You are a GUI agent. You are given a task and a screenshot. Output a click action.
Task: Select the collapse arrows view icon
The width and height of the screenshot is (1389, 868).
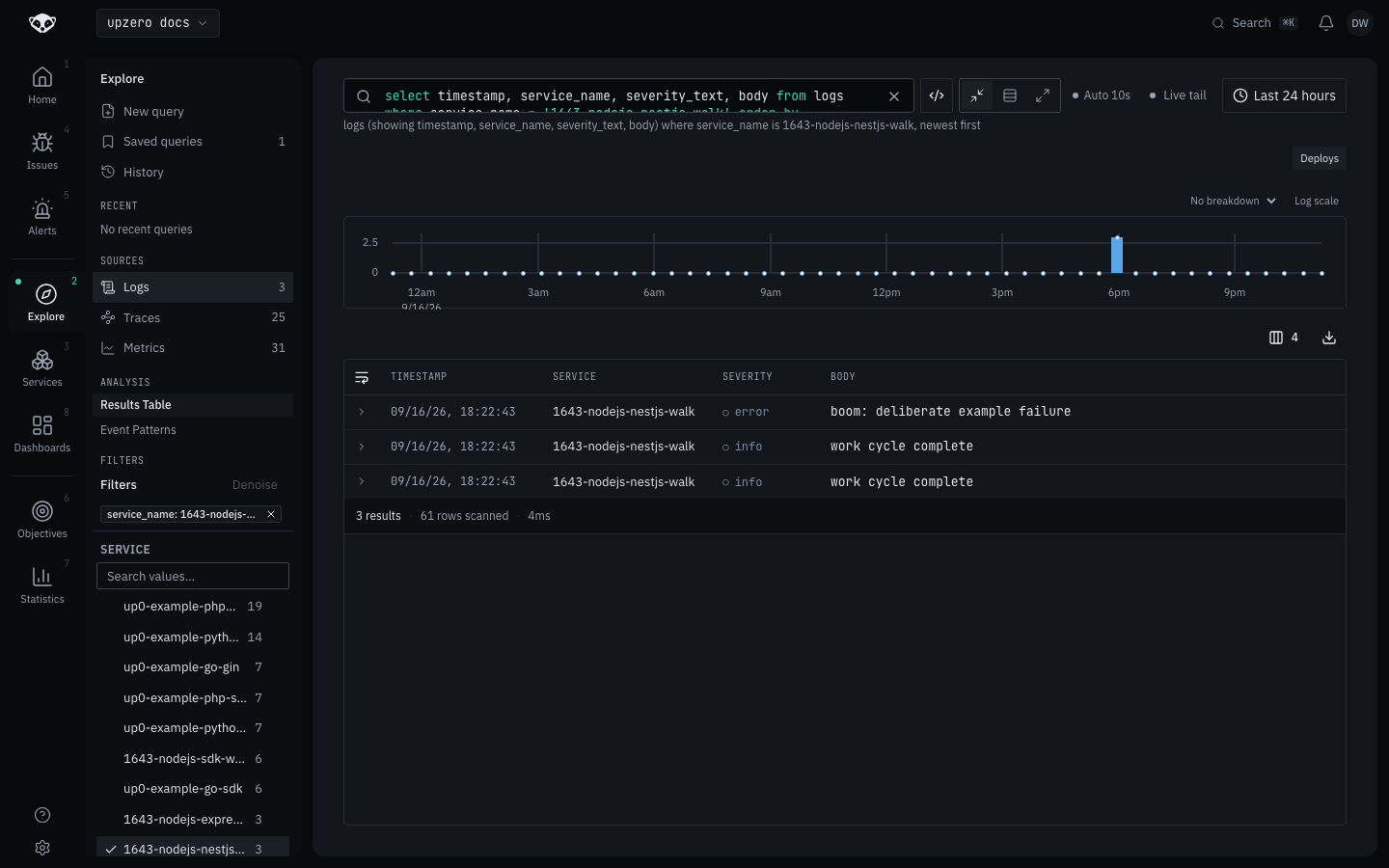[x=977, y=95]
